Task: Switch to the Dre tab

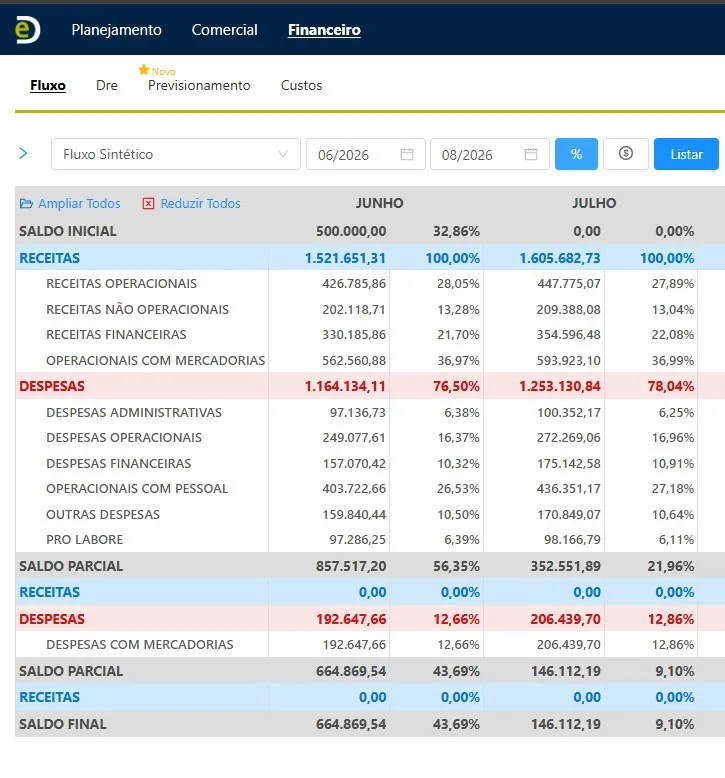Action: coord(107,85)
